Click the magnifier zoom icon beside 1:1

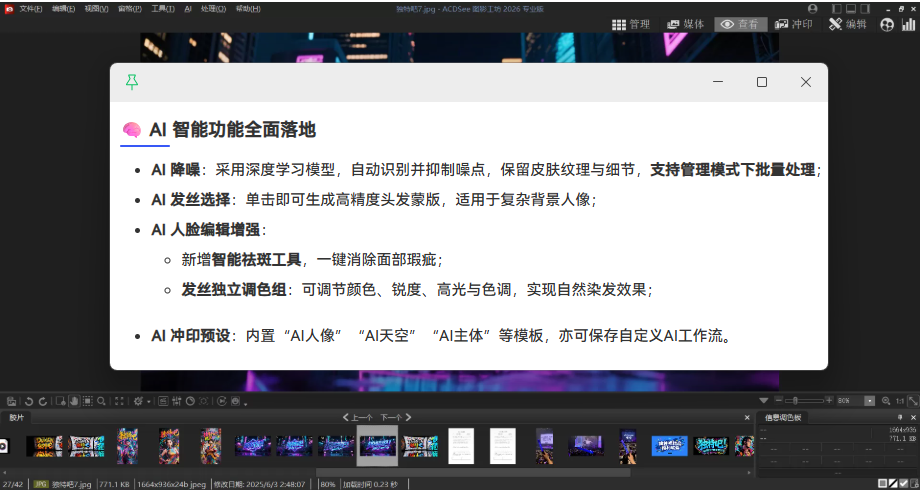point(885,401)
